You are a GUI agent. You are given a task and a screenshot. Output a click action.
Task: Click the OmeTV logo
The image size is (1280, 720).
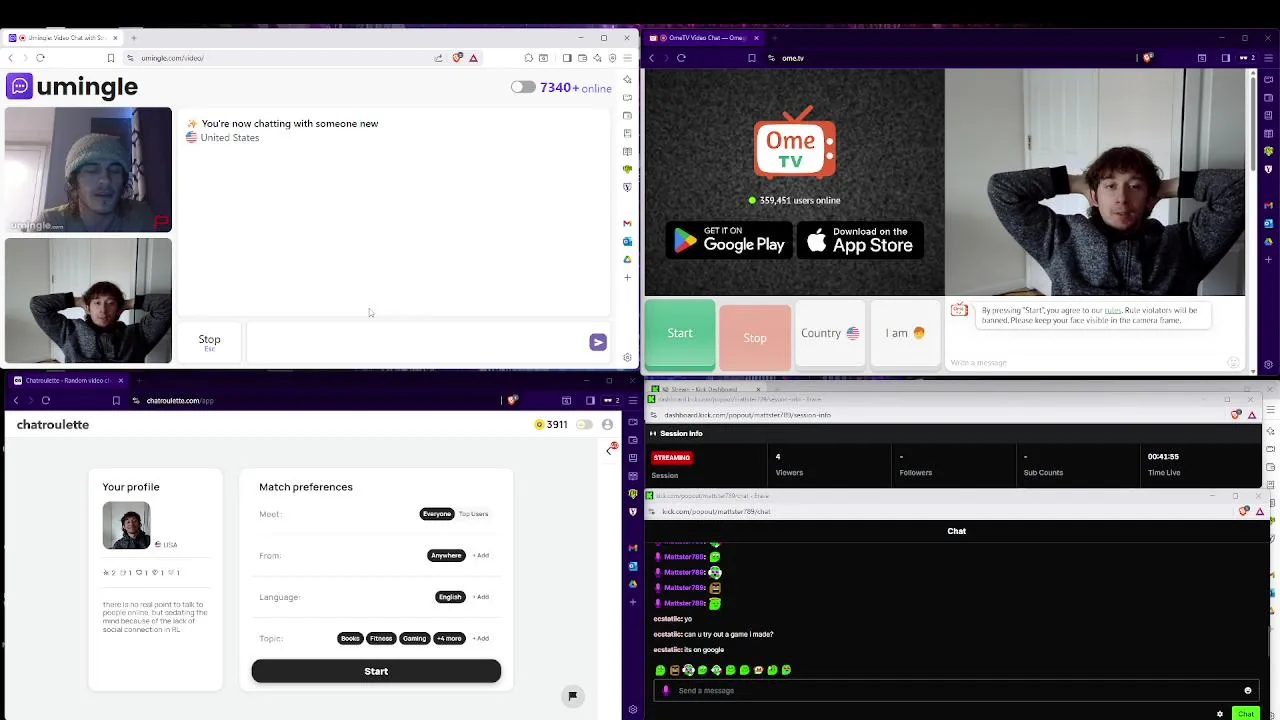tap(795, 143)
